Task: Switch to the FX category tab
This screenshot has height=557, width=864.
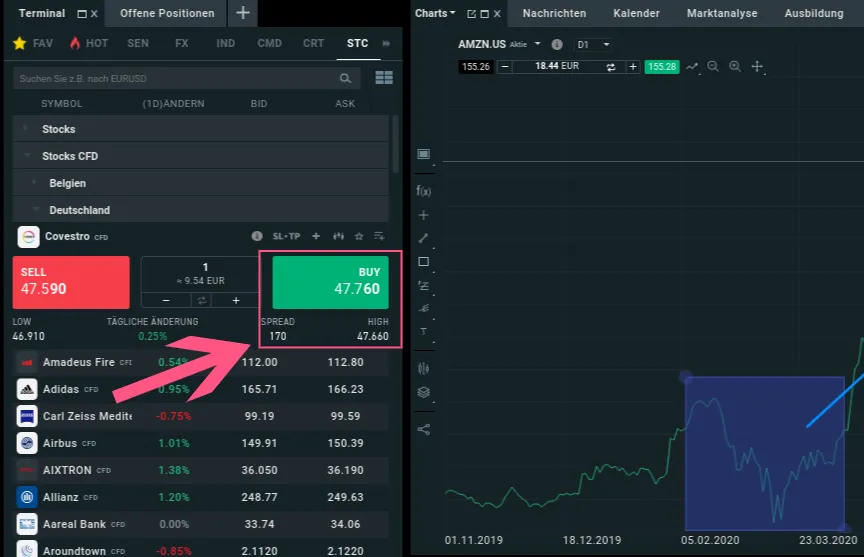Action: point(182,43)
